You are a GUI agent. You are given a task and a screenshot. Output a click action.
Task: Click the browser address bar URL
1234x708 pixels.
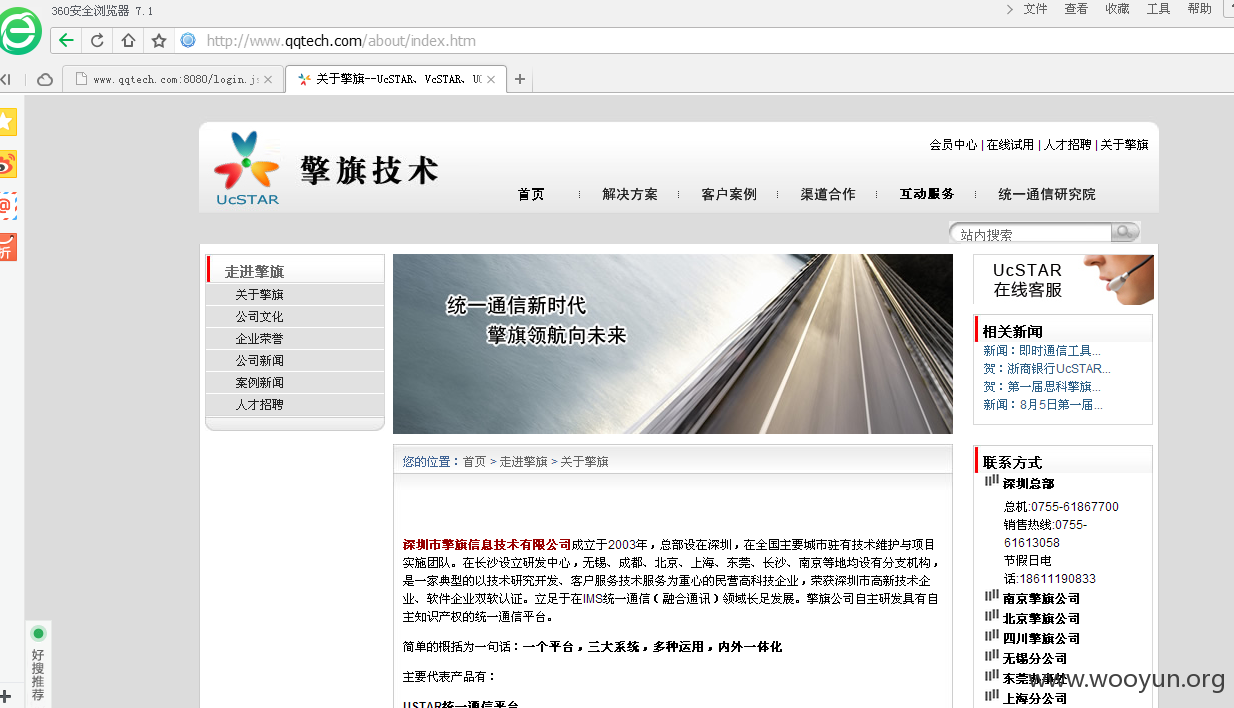point(341,41)
